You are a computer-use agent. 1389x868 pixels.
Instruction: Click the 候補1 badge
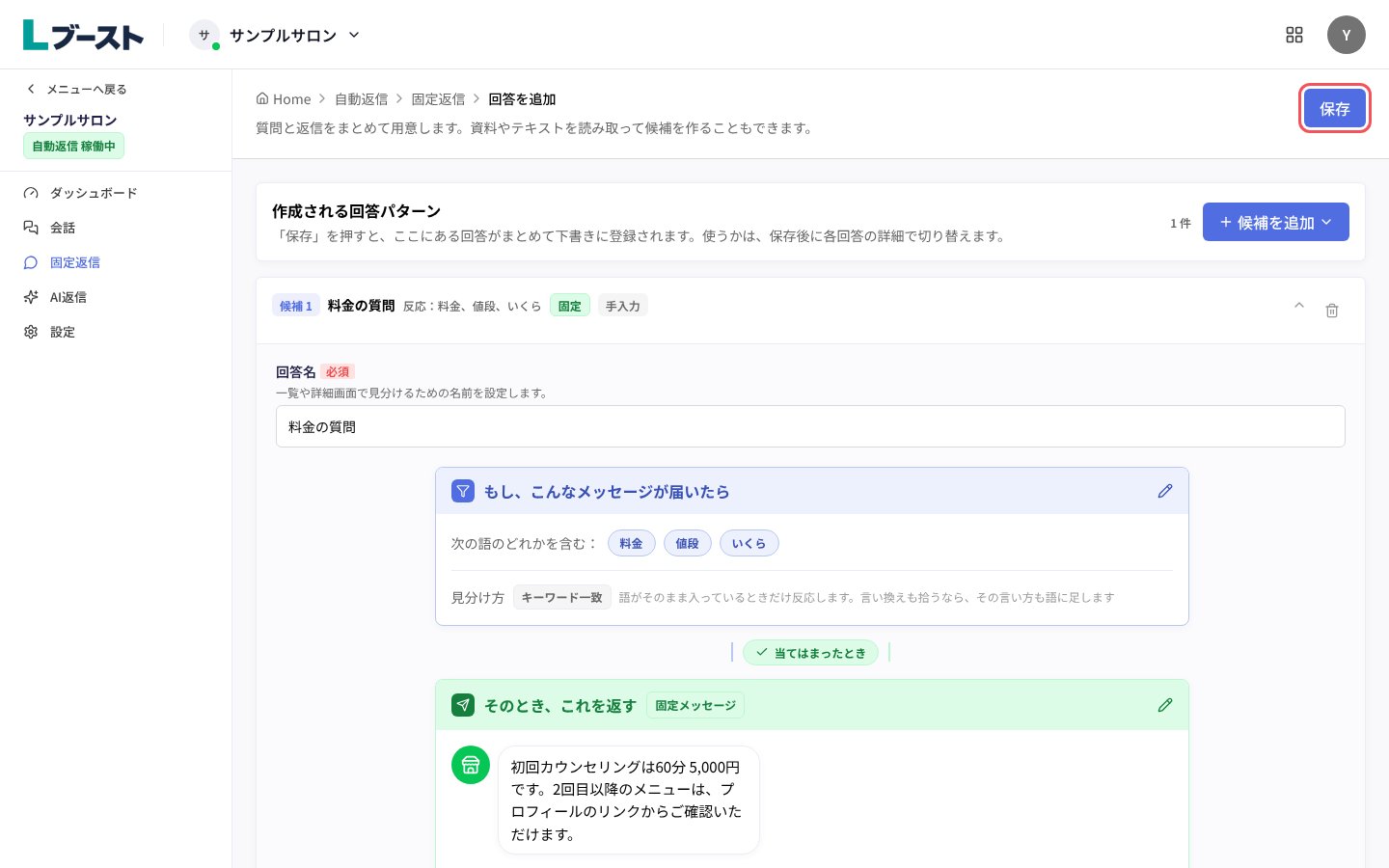click(x=296, y=306)
